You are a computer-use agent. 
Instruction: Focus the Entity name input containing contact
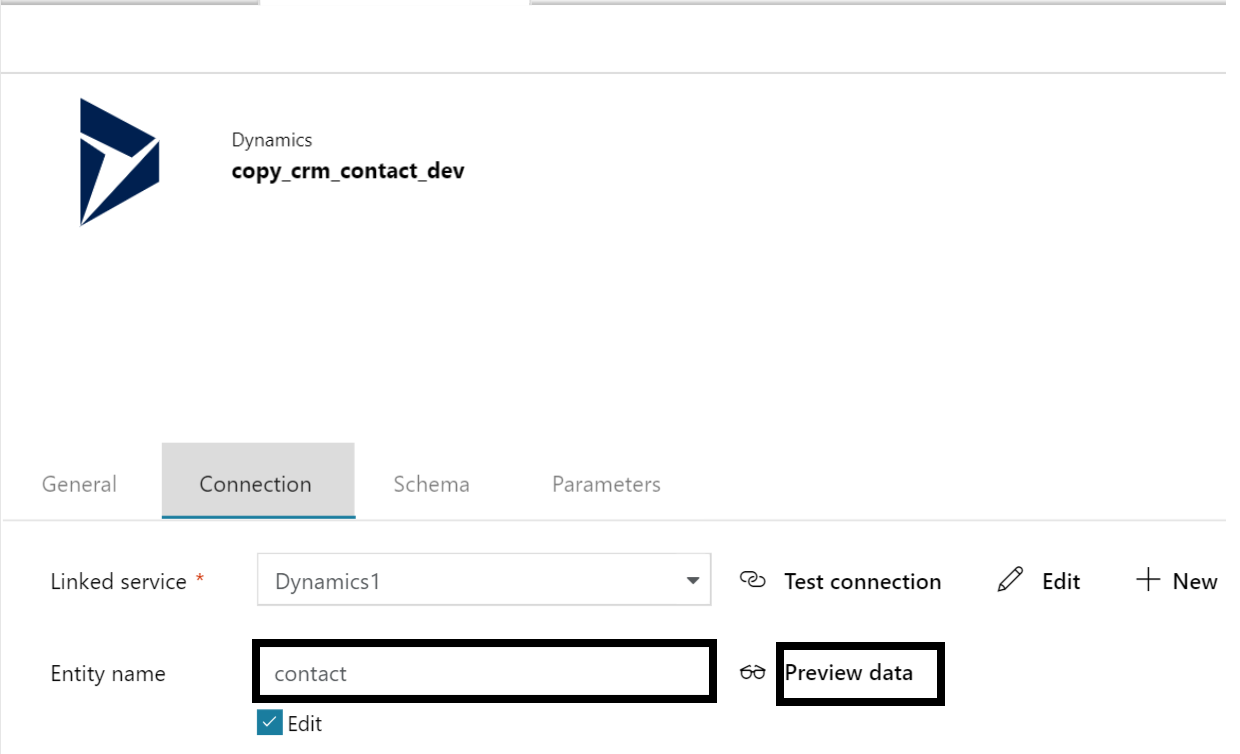click(483, 673)
